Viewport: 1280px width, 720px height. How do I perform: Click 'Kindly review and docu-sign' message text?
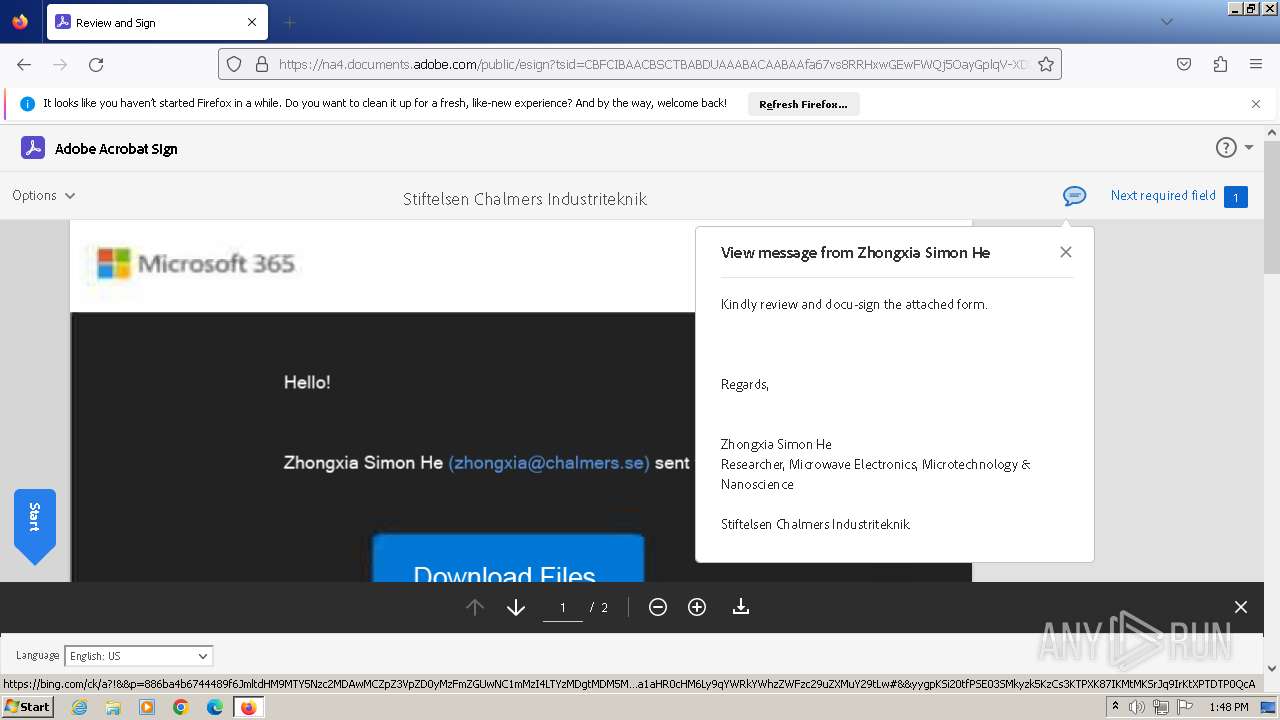click(854, 304)
